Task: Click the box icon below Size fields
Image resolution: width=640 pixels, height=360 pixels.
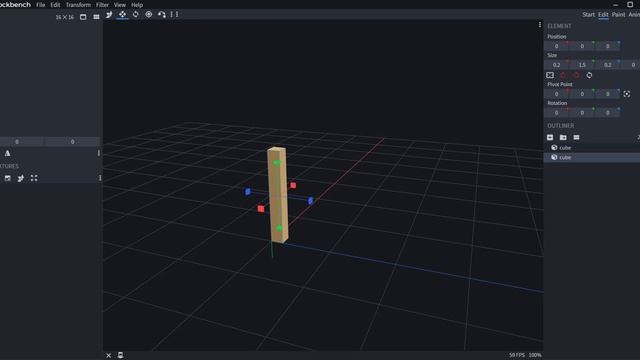Action: click(550, 75)
